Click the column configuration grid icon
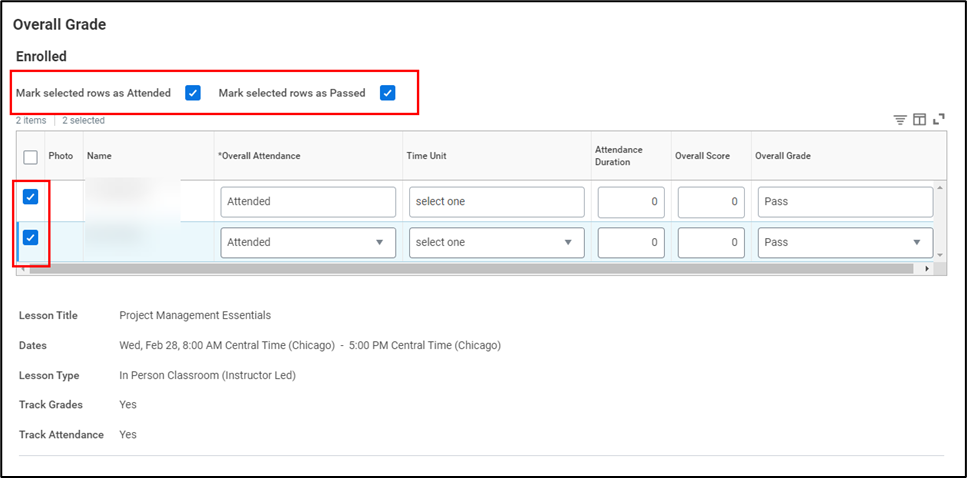Image resolution: width=967 pixels, height=478 pixels. pos(919,120)
